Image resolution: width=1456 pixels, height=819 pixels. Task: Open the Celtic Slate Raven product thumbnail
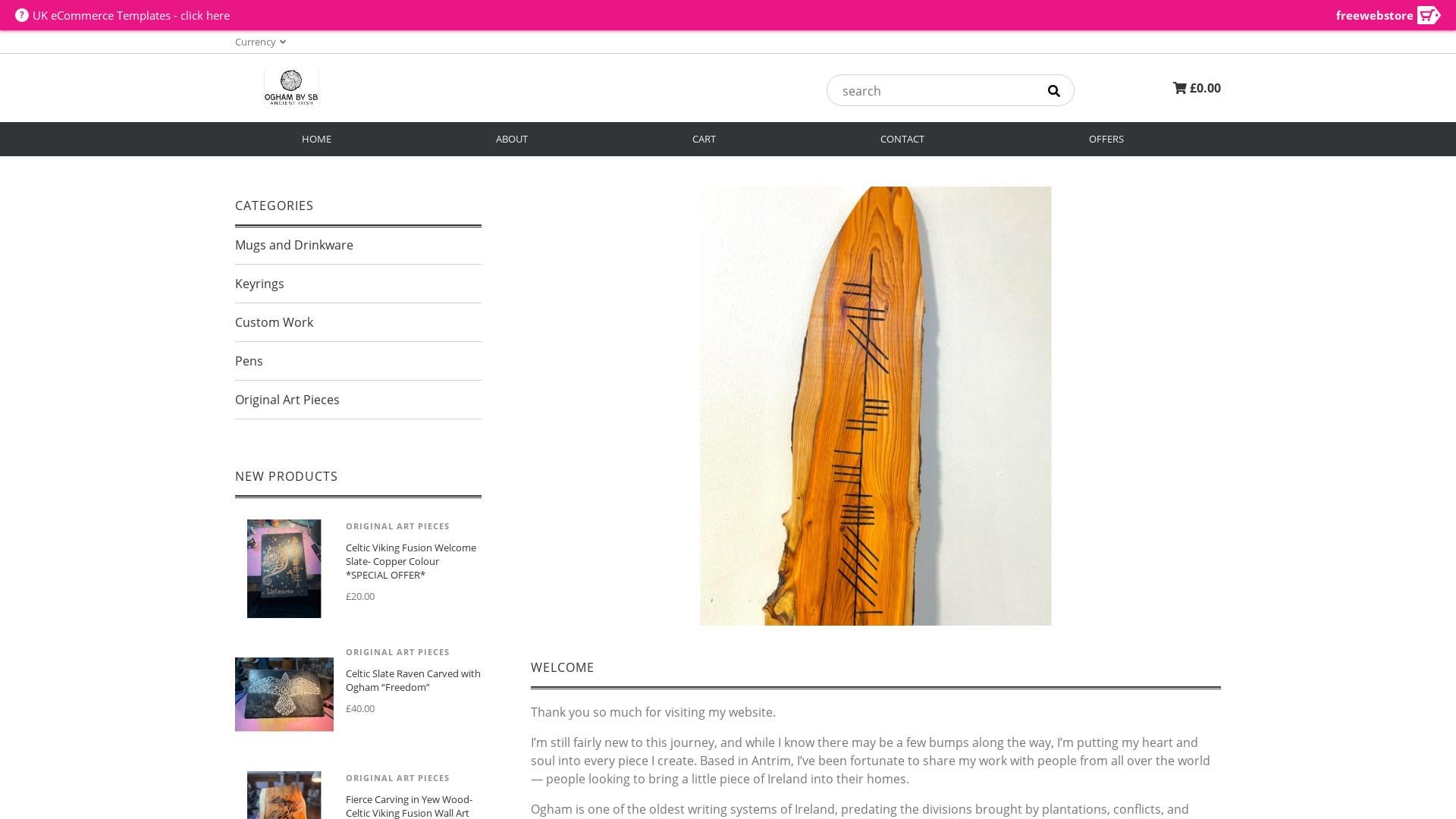click(284, 695)
